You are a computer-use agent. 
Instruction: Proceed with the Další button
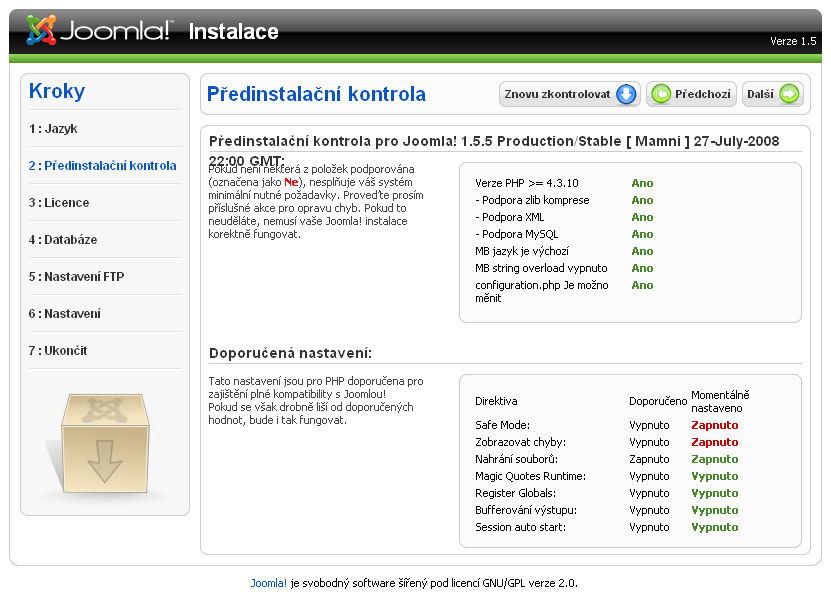point(773,94)
